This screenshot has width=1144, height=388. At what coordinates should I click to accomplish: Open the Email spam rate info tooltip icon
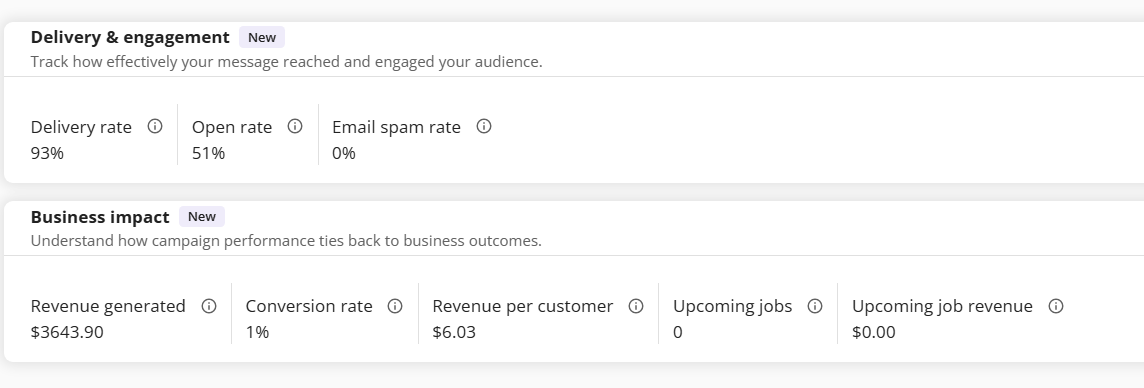[484, 126]
